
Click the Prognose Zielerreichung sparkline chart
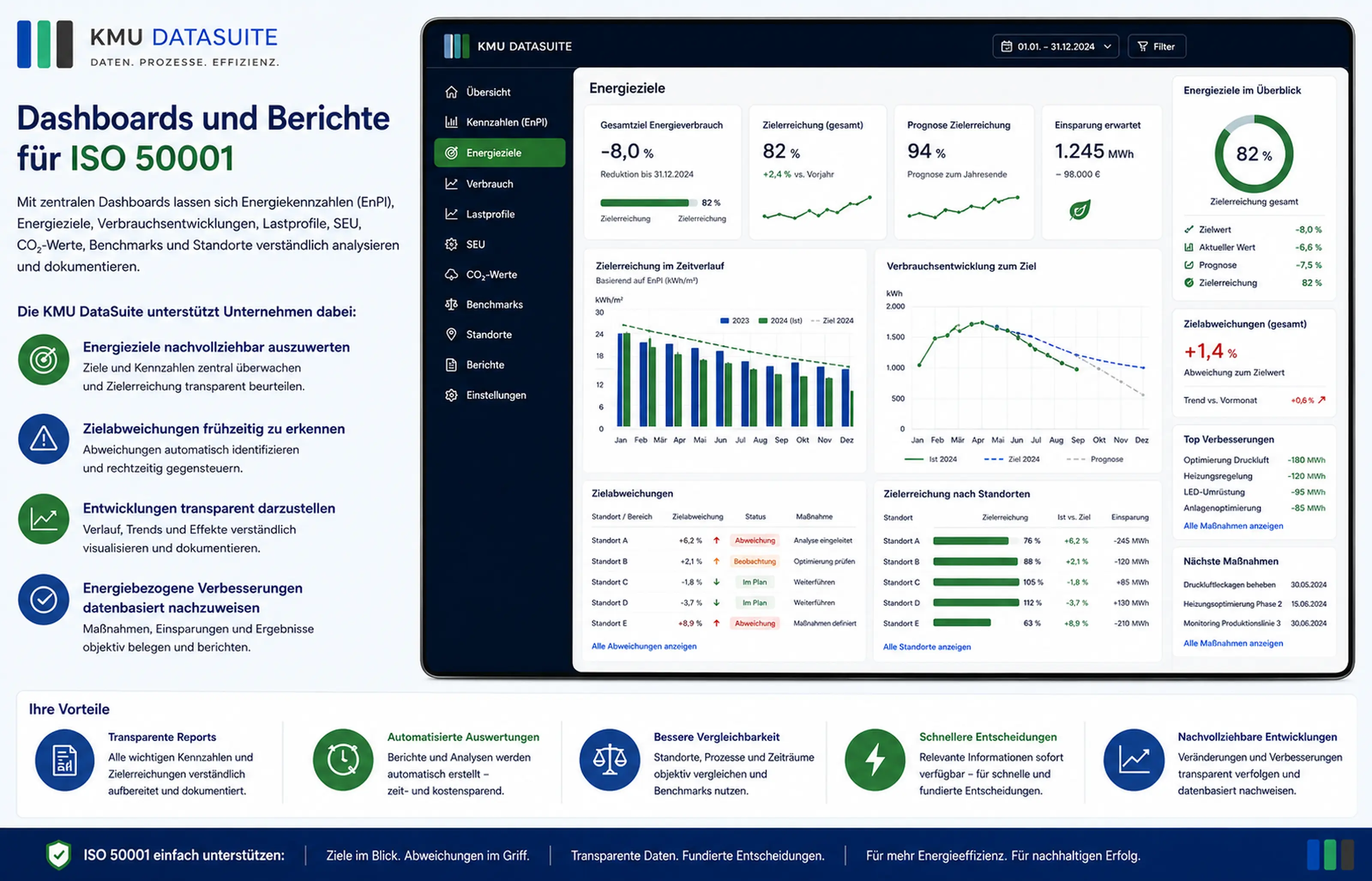click(x=963, y=207)
